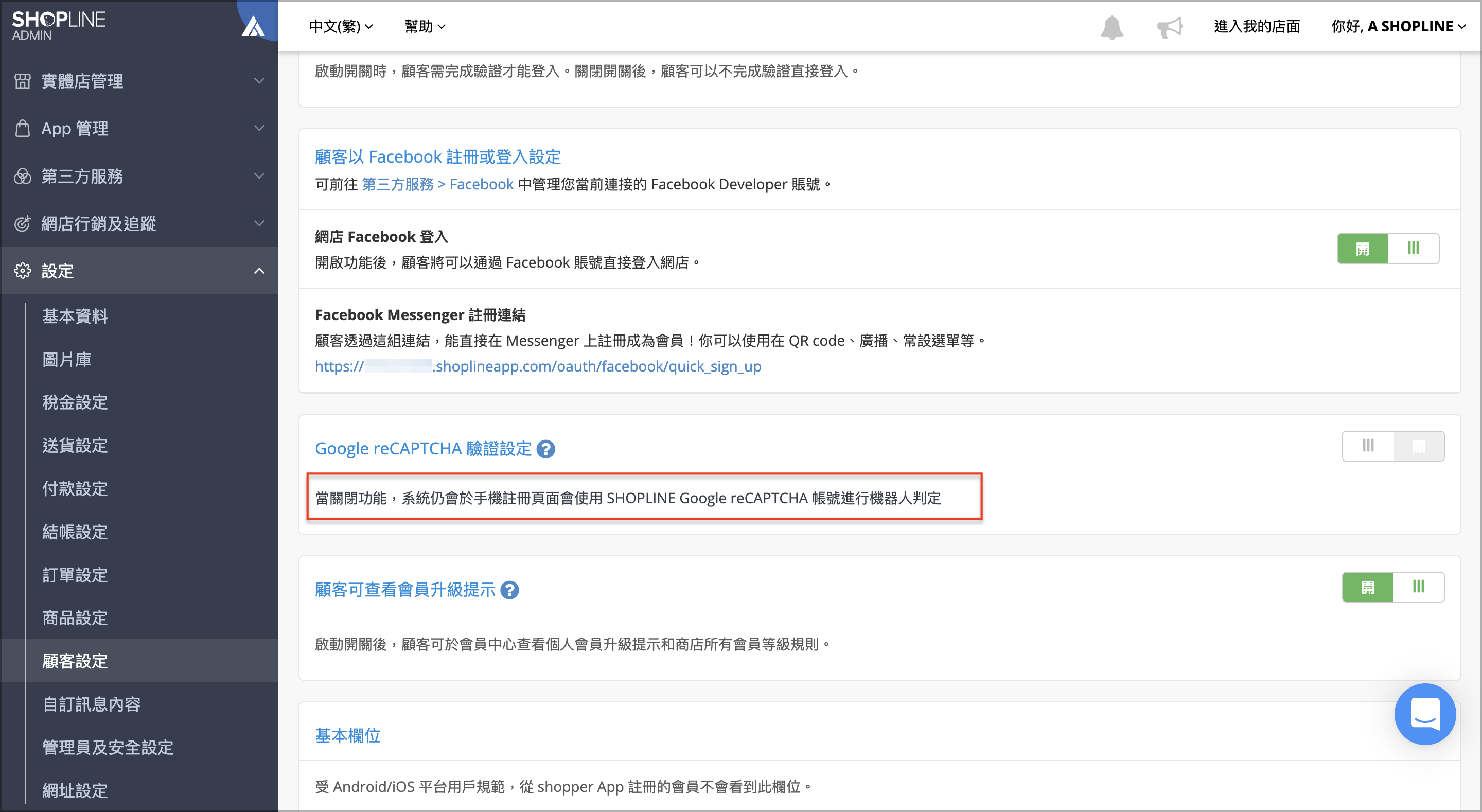Screen dimensions: 1482x812
Task: Click 顧客可查看會員升級提示 heading
Action: [405, 590]
